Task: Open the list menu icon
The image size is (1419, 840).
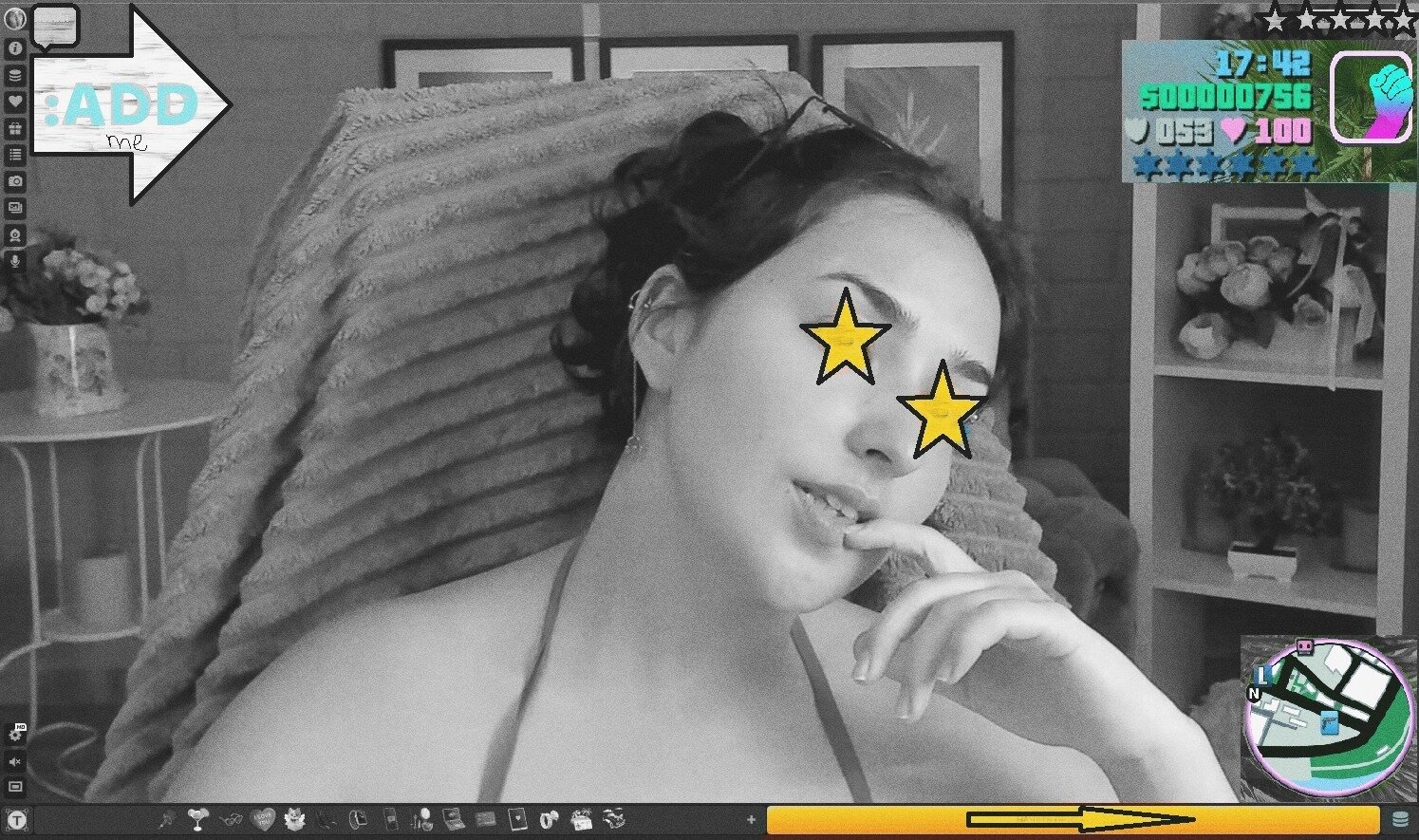Action: tap(15, 154)
